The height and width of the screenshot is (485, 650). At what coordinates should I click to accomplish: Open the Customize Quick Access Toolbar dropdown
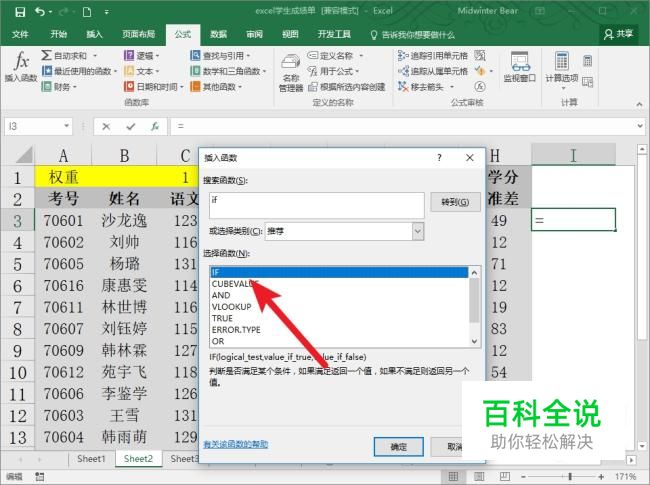point(107,12)
